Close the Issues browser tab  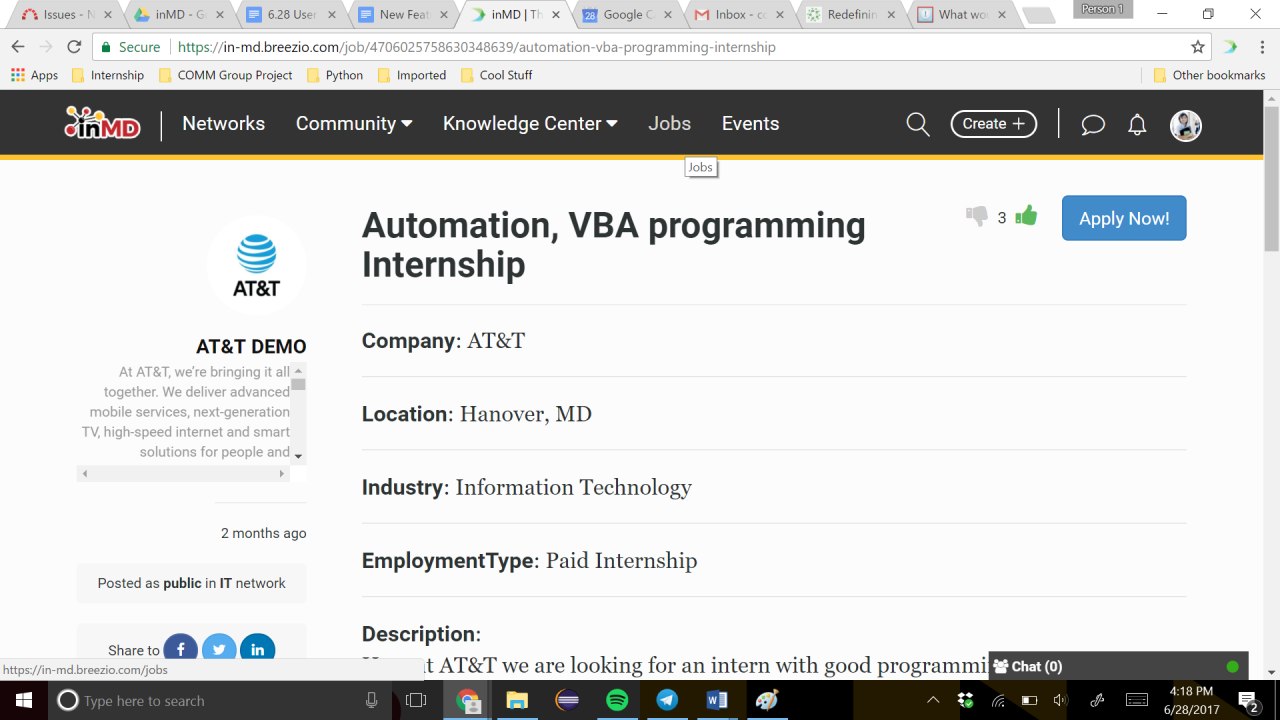click(108, 15)
